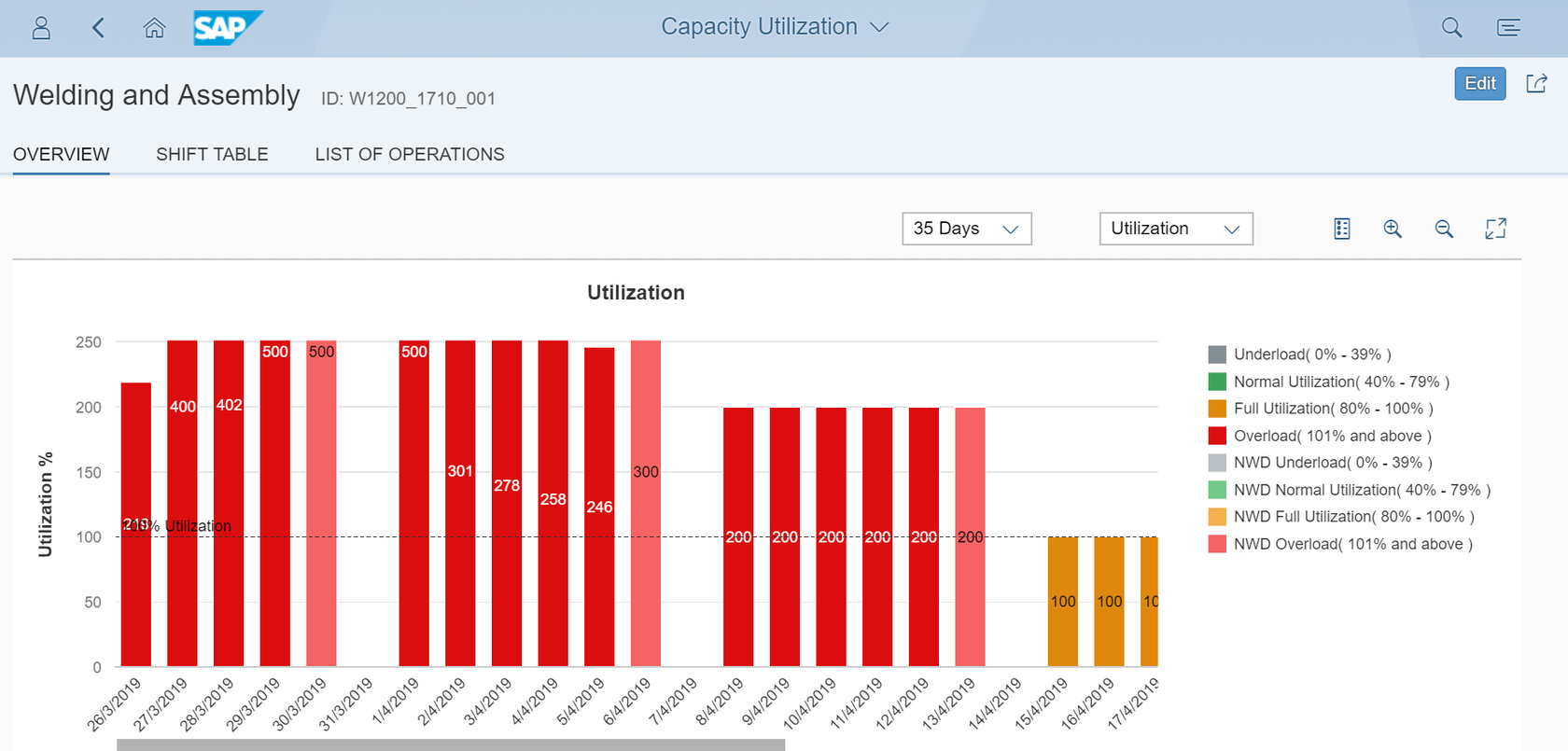Click the NWD Overload legend swatch
The height and width of the screenshot is (751, 1568).
pos(1217,544)
